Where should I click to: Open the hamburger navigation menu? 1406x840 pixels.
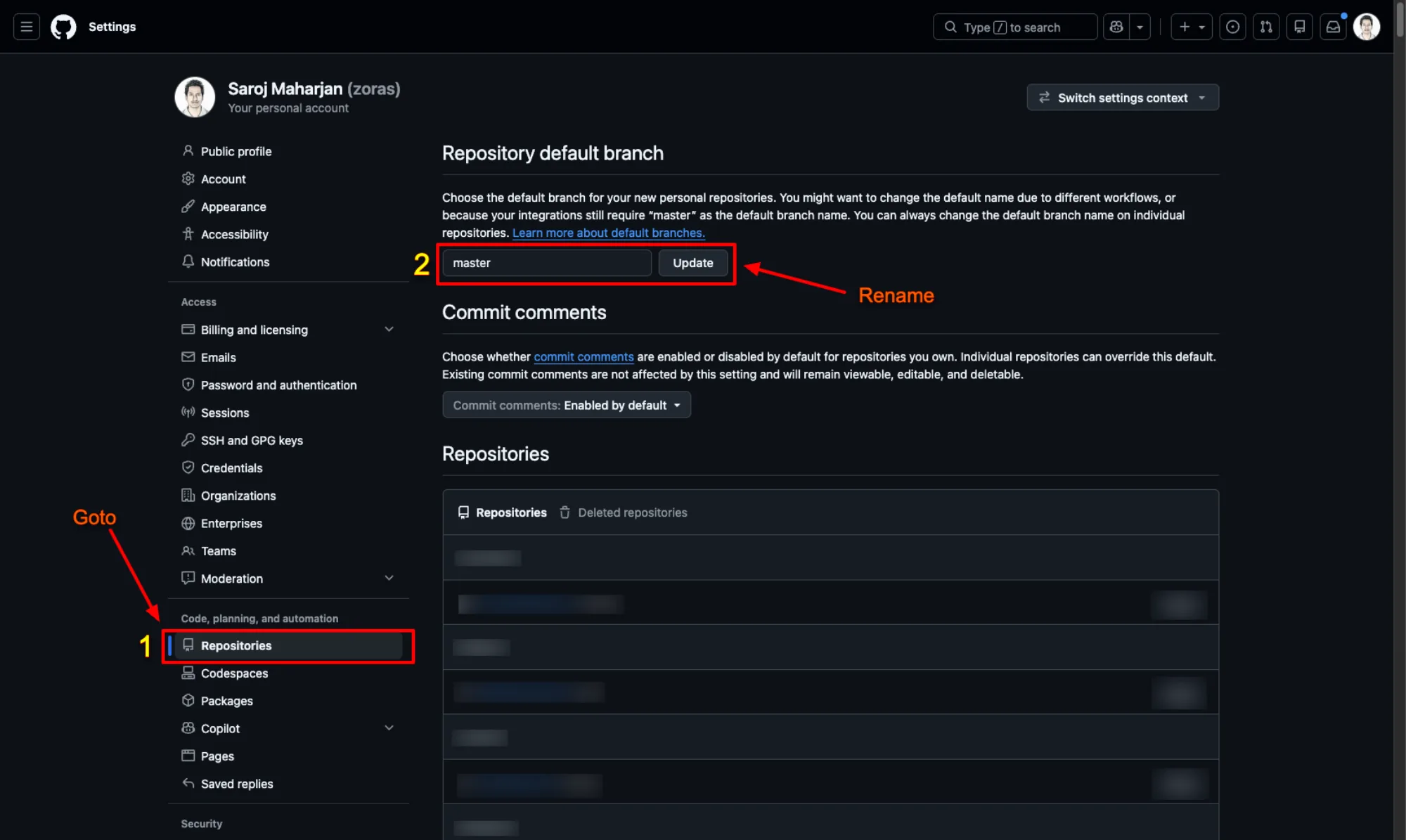click(27, 27)
